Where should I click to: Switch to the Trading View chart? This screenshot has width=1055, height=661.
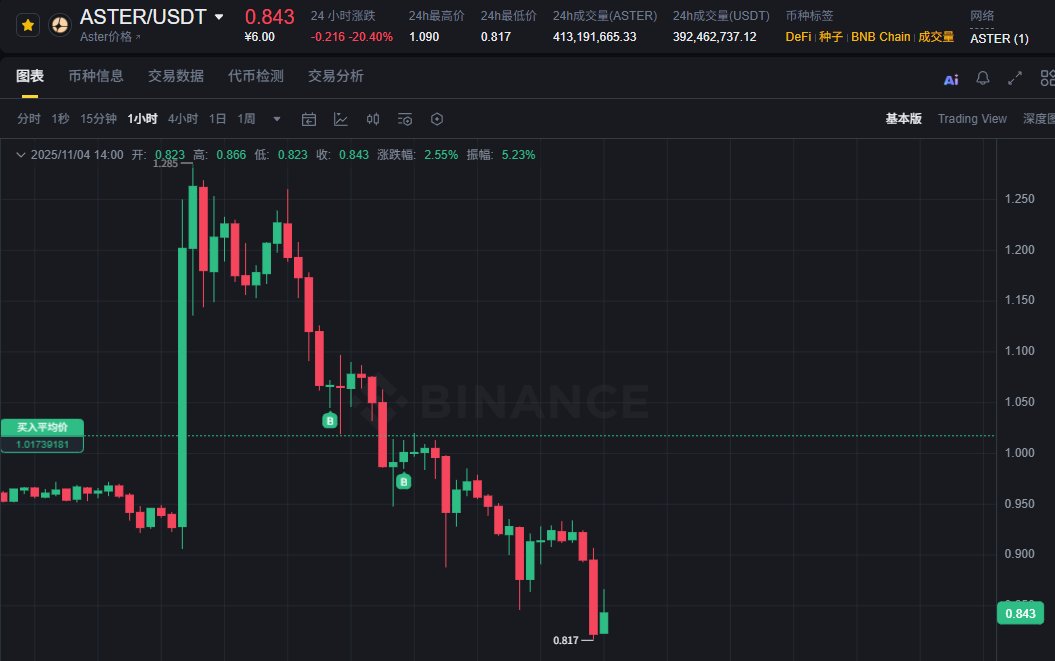point(972,119)
